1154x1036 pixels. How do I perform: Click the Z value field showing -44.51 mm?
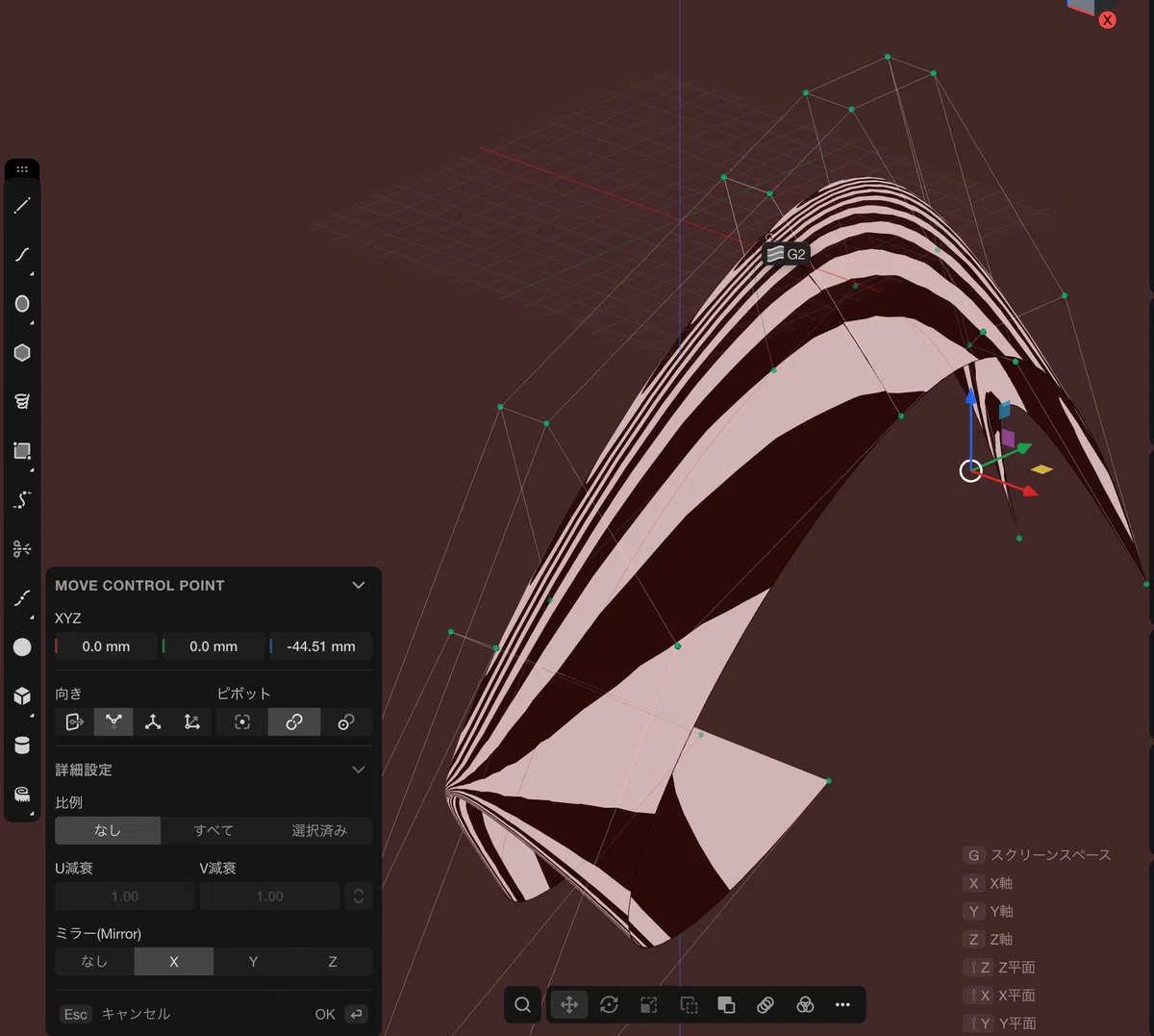(321, 646)
